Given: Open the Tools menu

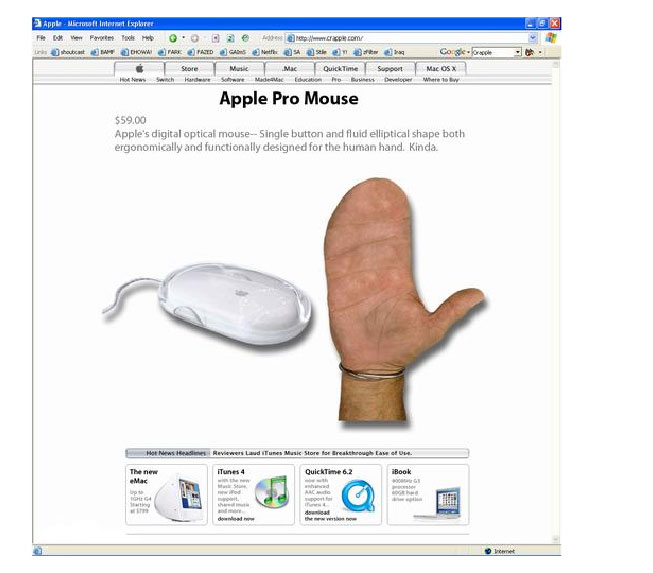Looking at the screenshot, I should pos(128,38).
